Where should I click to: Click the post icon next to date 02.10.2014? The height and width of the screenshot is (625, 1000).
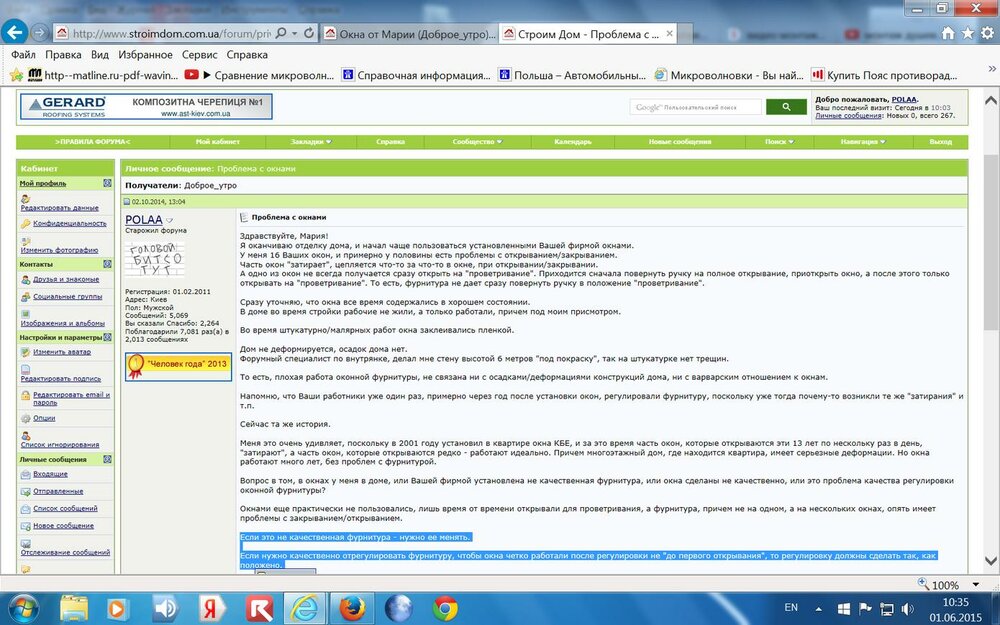pyautogui.click(x=127, y=202)
